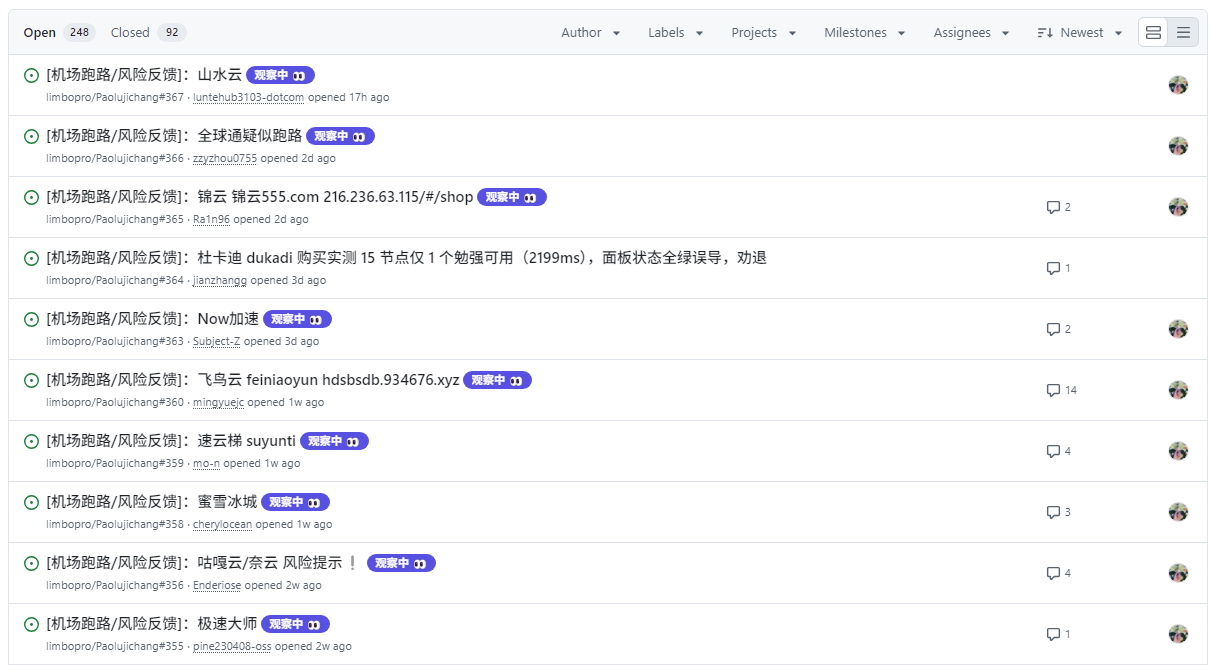Click assignee avatar on 咕嘎云/奈云 row

pyautogui.click(x=1178, y=573)
